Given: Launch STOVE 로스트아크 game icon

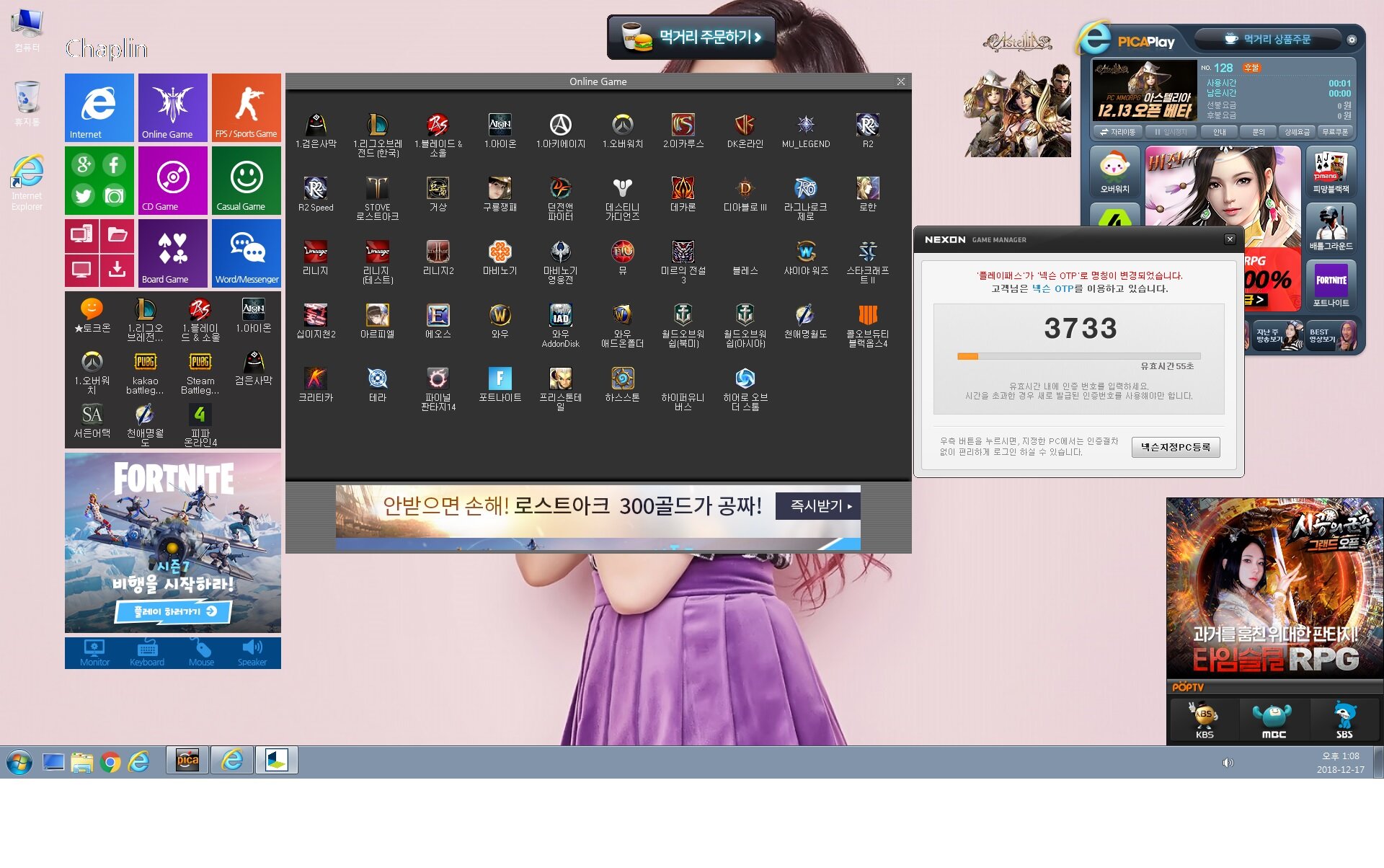Looking at the screenshot, I should tap(377, 198).
